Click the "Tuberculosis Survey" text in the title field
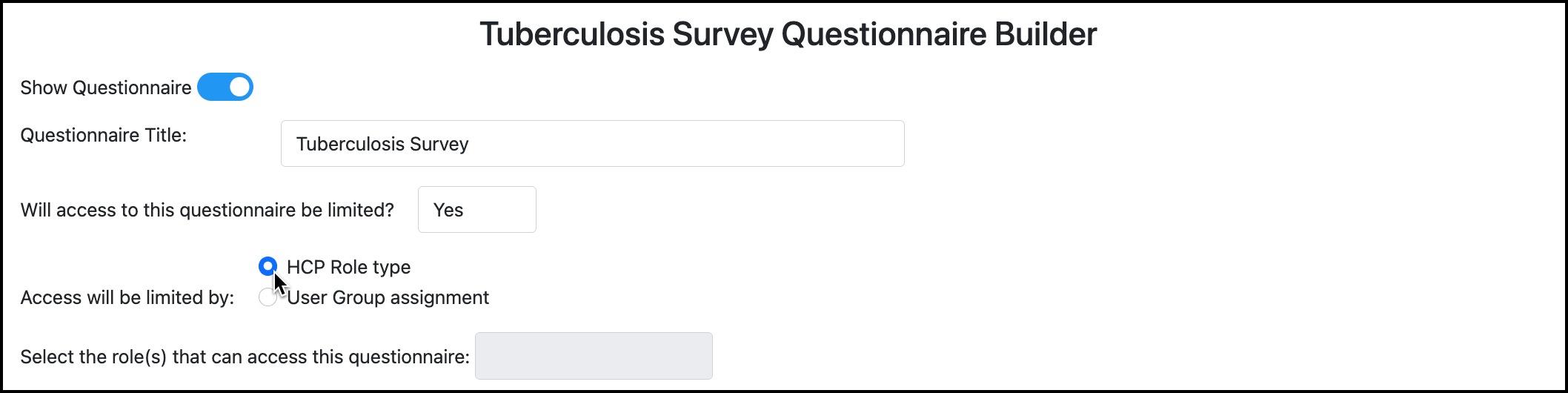The height and width of the screenshot is (393, 1568). (382, 144)
